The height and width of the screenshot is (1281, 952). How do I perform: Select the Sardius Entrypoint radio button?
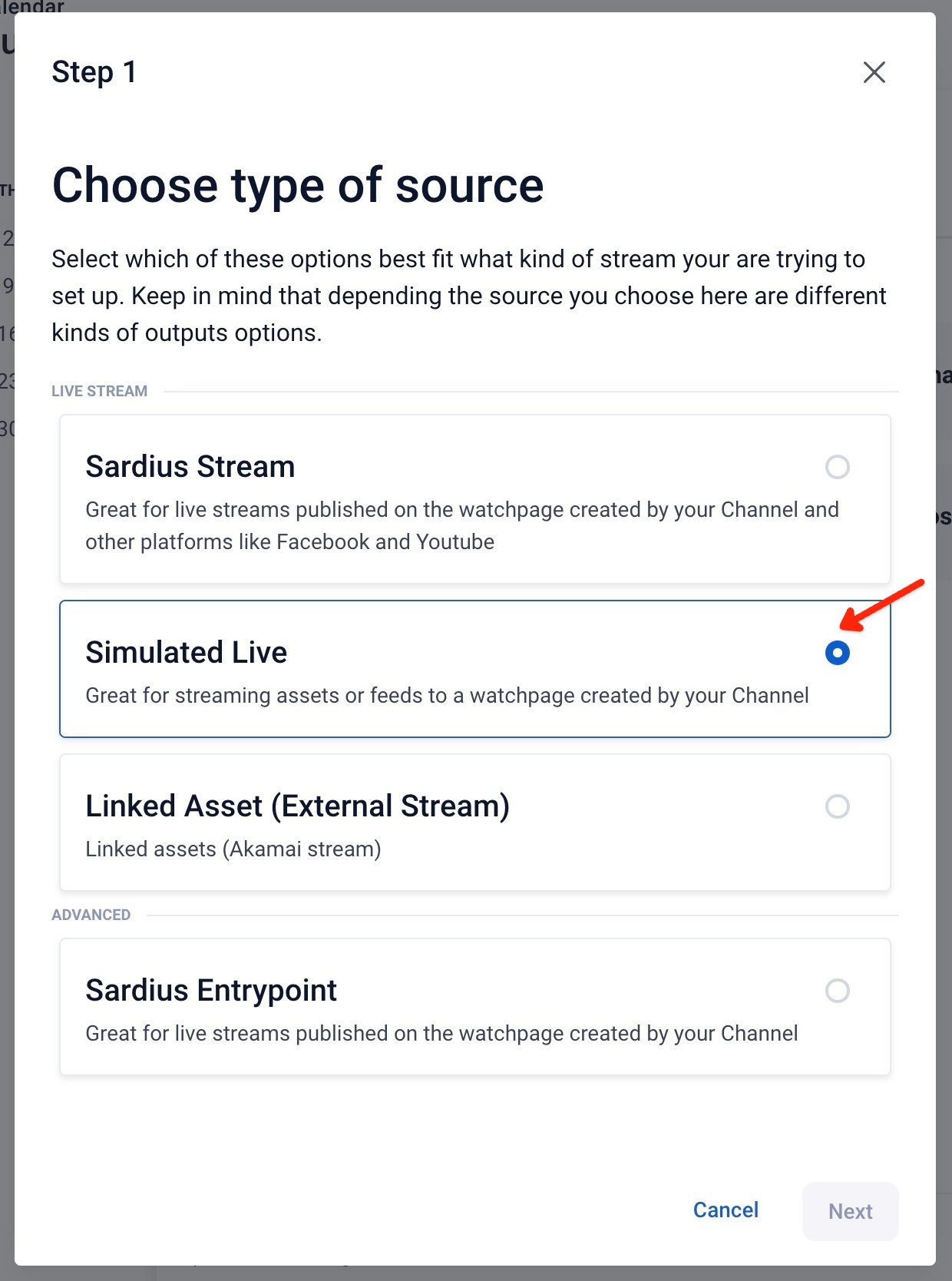tap(837, 991)
